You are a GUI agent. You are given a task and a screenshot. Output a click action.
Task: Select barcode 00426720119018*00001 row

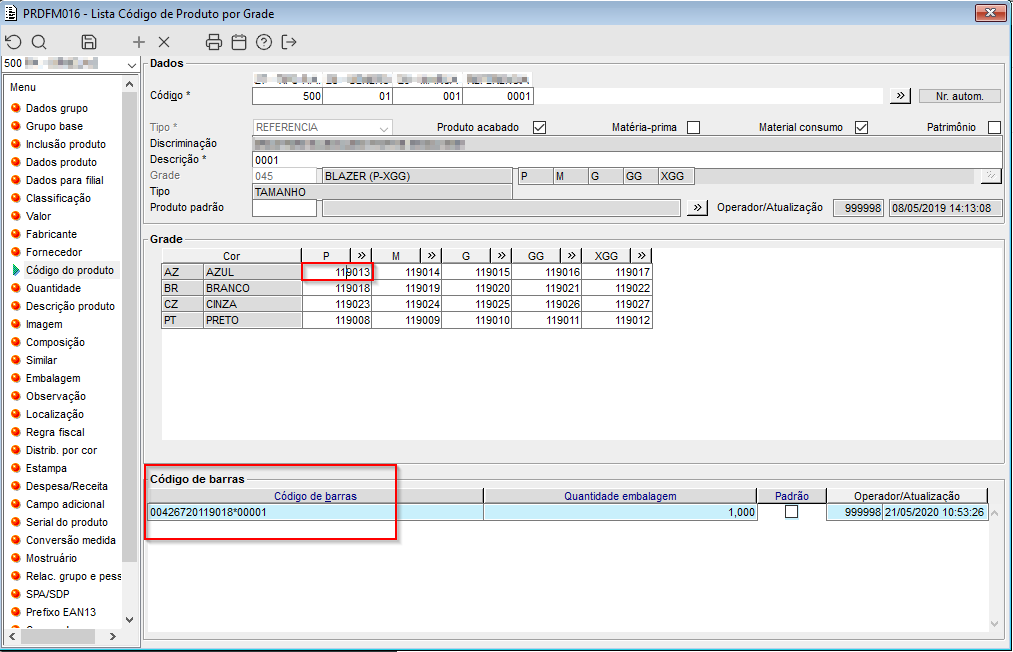(315, 512)
